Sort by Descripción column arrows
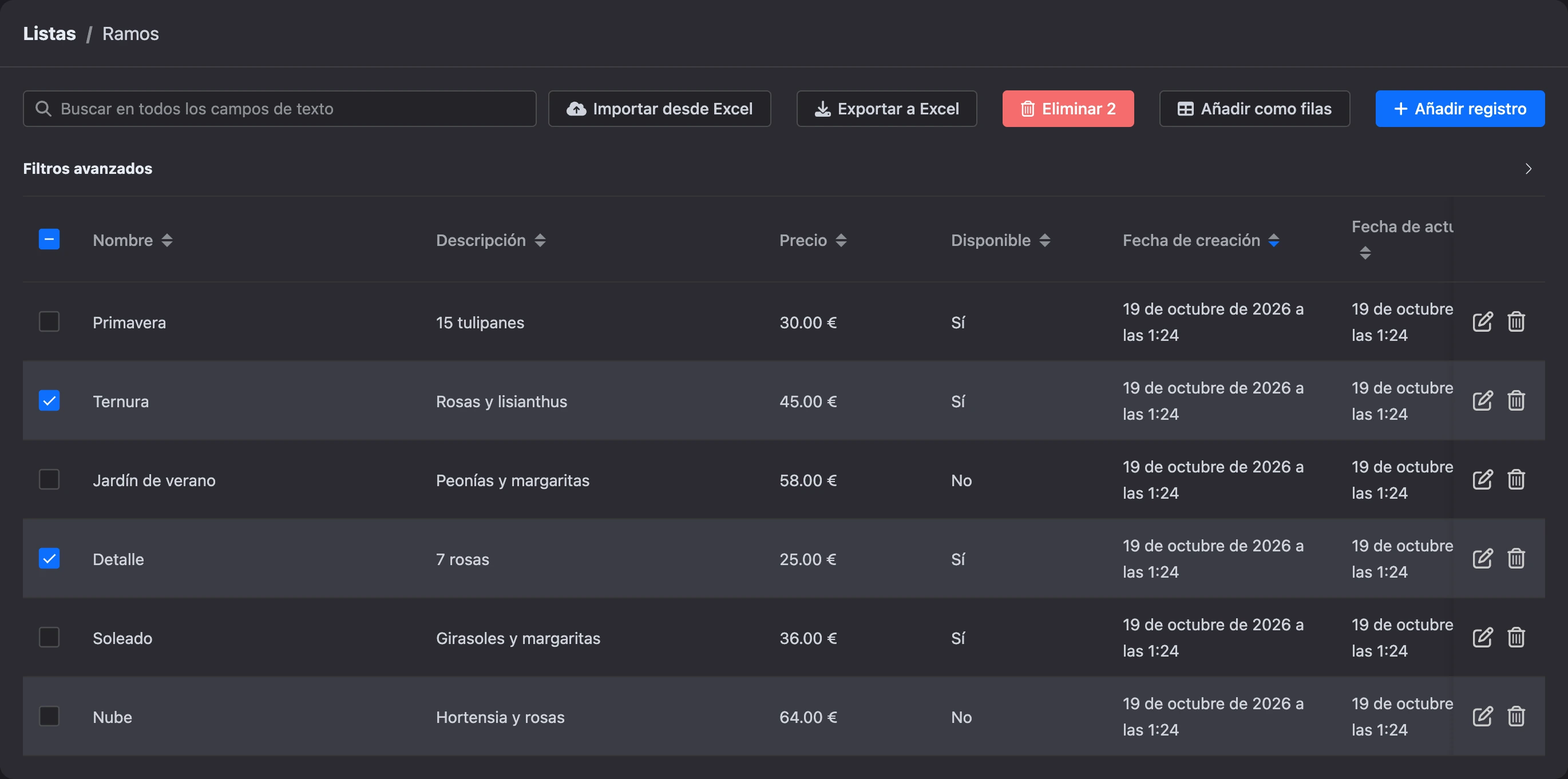This screenshot has width=1568, height=779. (x=540, y=240)
